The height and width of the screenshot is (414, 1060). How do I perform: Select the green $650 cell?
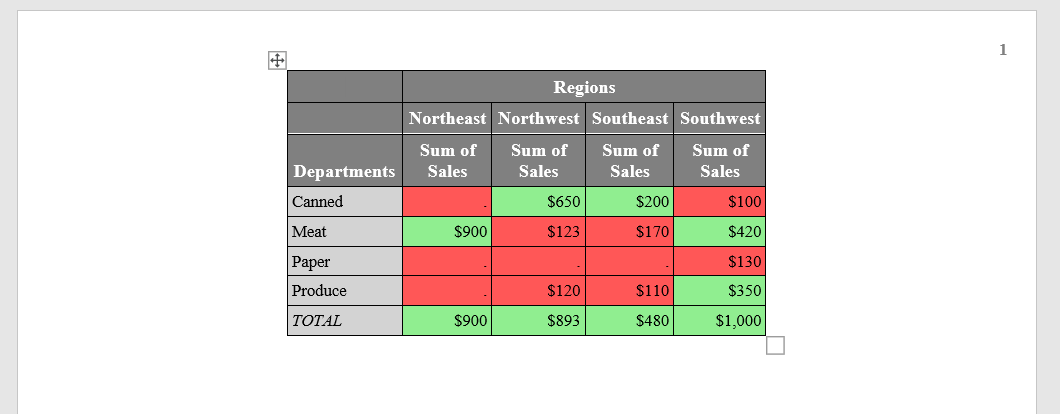pos(538,202)
